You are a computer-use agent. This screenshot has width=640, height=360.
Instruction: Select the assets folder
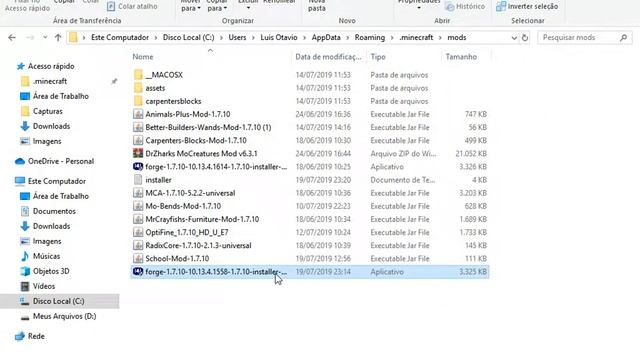click(x=155, y=88)
